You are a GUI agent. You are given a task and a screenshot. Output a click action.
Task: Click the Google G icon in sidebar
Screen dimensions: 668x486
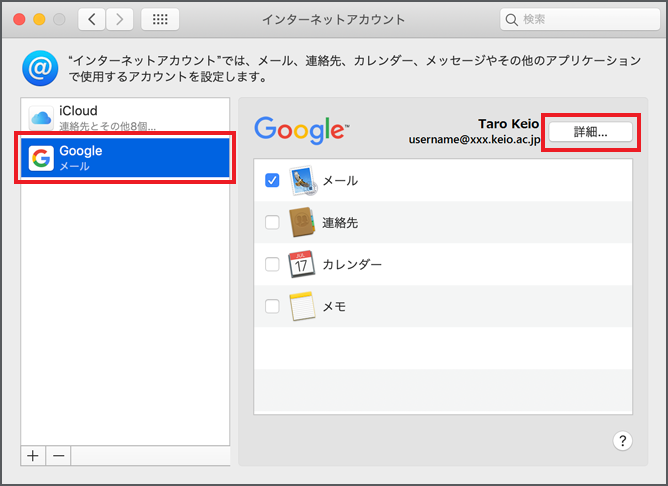[x=41, y=158]
